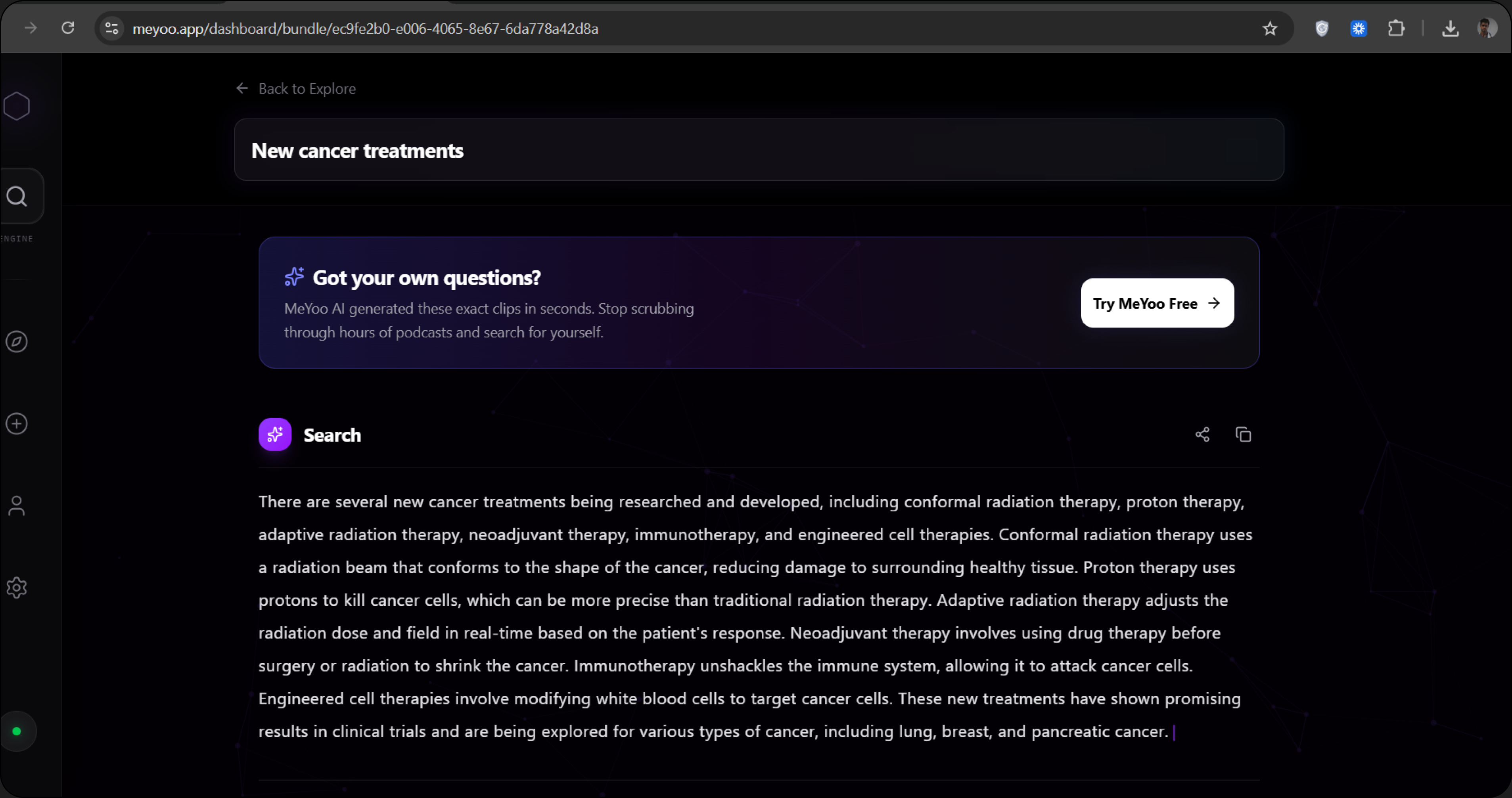Open site information in the address bar
Image resolution: width=1512 pixels, height=798 pixels.
(x=111, y=28)
